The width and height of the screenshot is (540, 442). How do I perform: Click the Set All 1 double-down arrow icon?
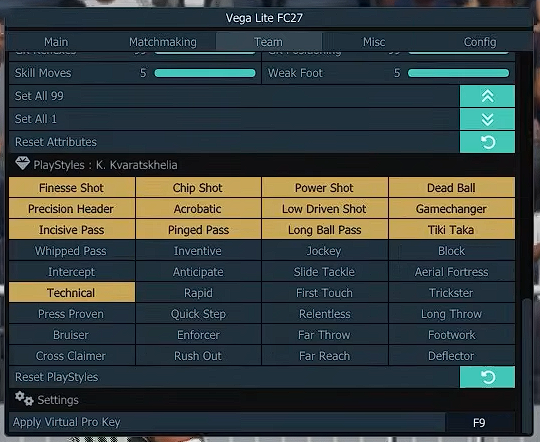[x=487, y=119]
